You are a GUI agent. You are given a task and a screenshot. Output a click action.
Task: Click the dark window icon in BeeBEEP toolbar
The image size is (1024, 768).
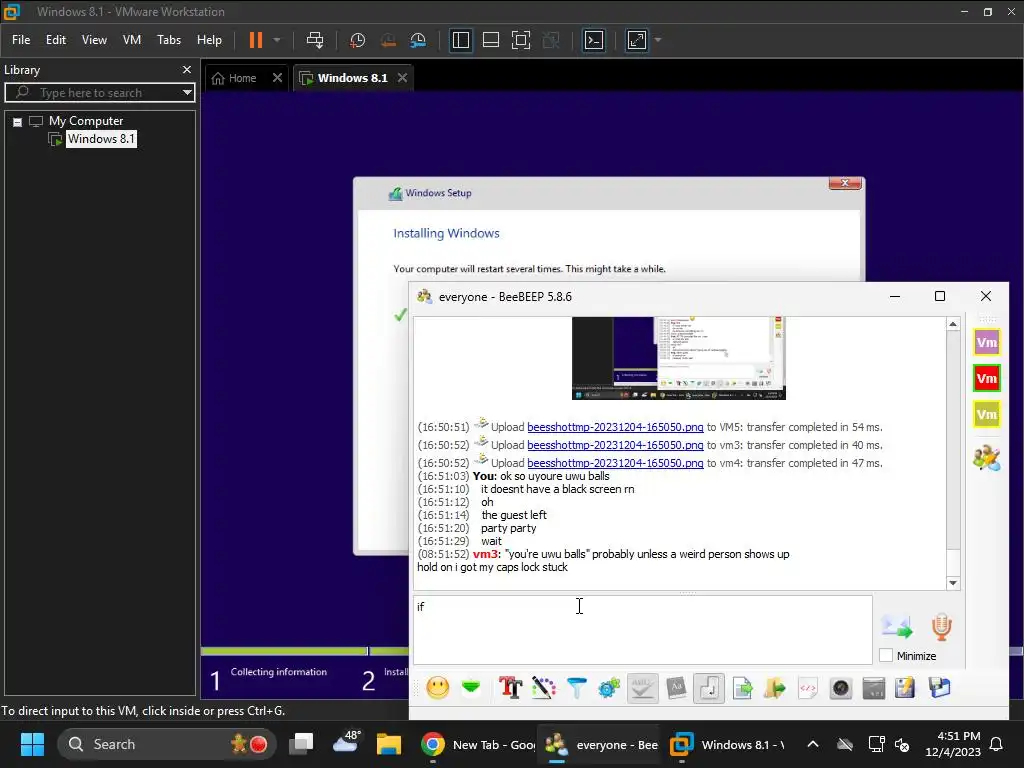(873, 688)
